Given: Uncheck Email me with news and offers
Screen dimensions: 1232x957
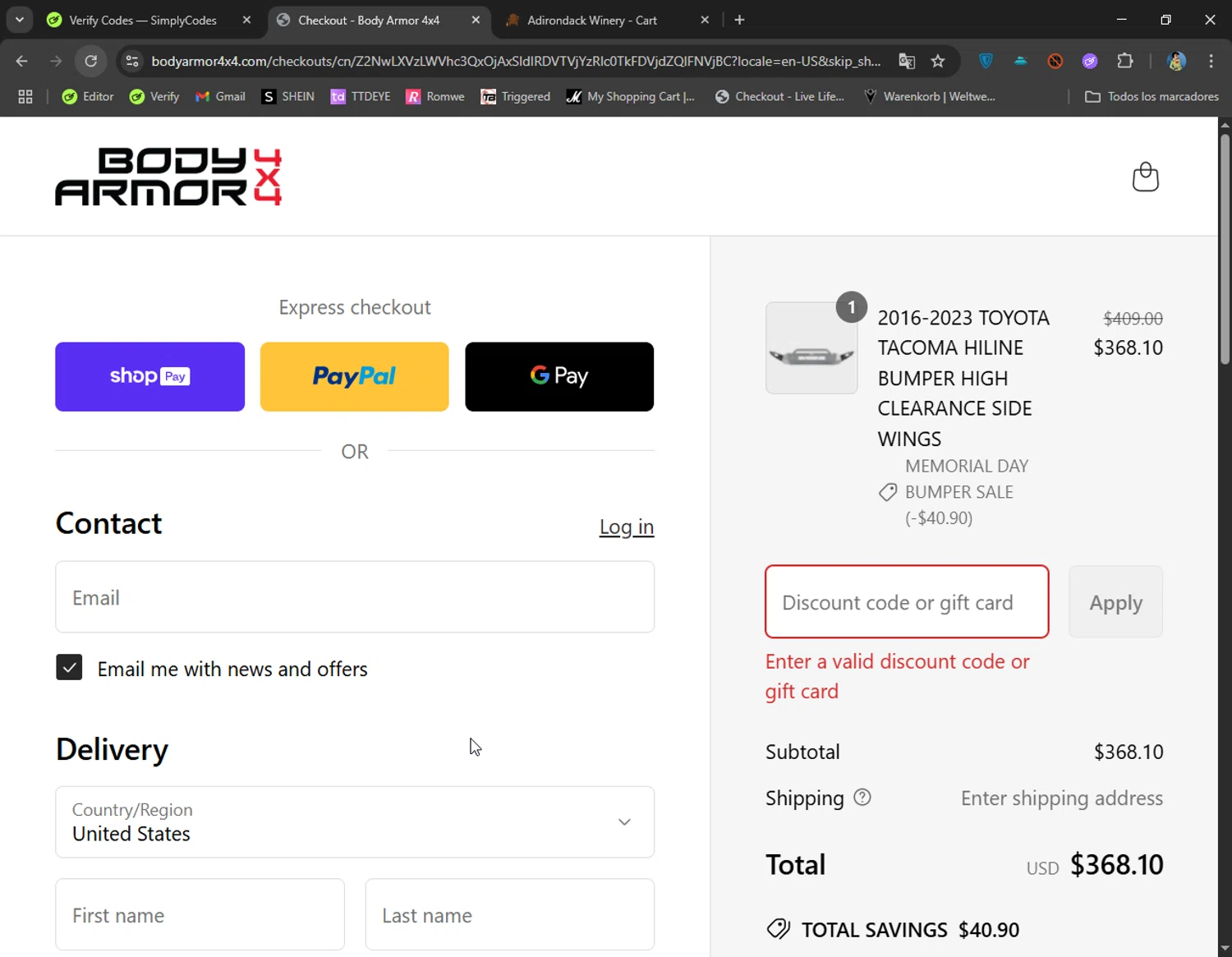Looking at the screenshot, I should click(69, 667).
